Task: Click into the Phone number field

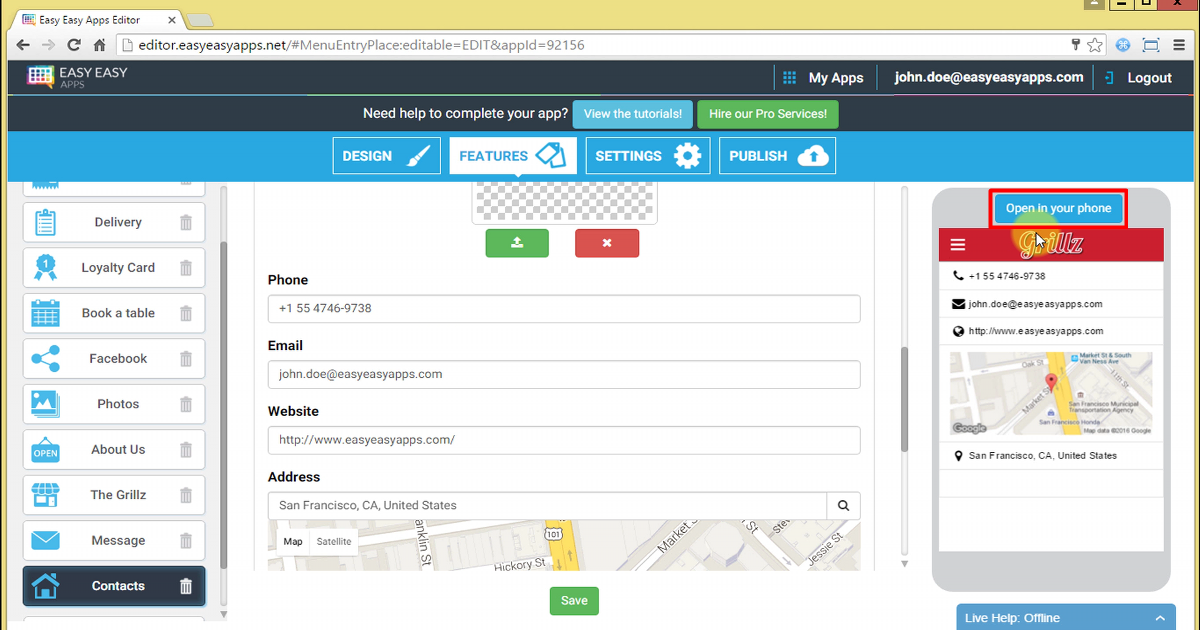Action: [x=564, y=309]
